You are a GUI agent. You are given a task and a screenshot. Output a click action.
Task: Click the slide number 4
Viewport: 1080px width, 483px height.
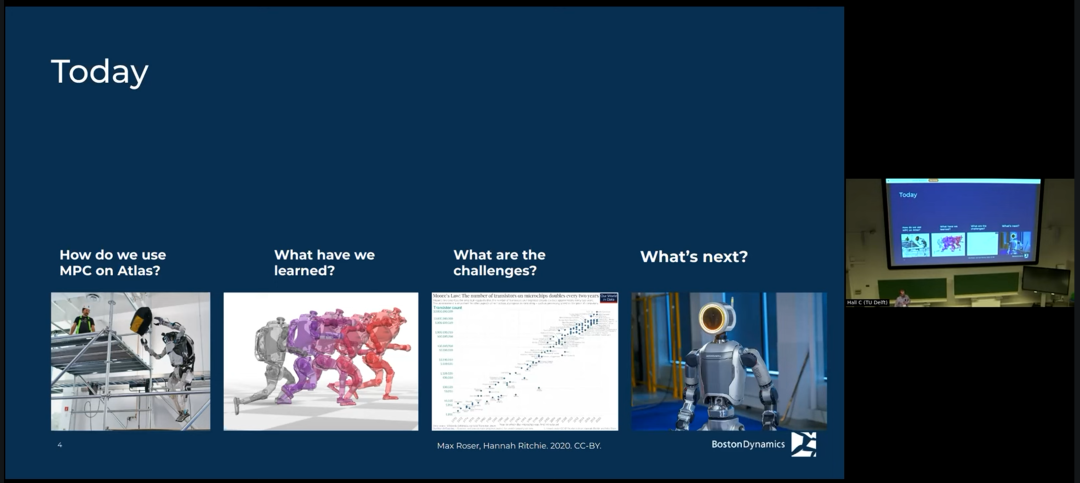point(59,445)
